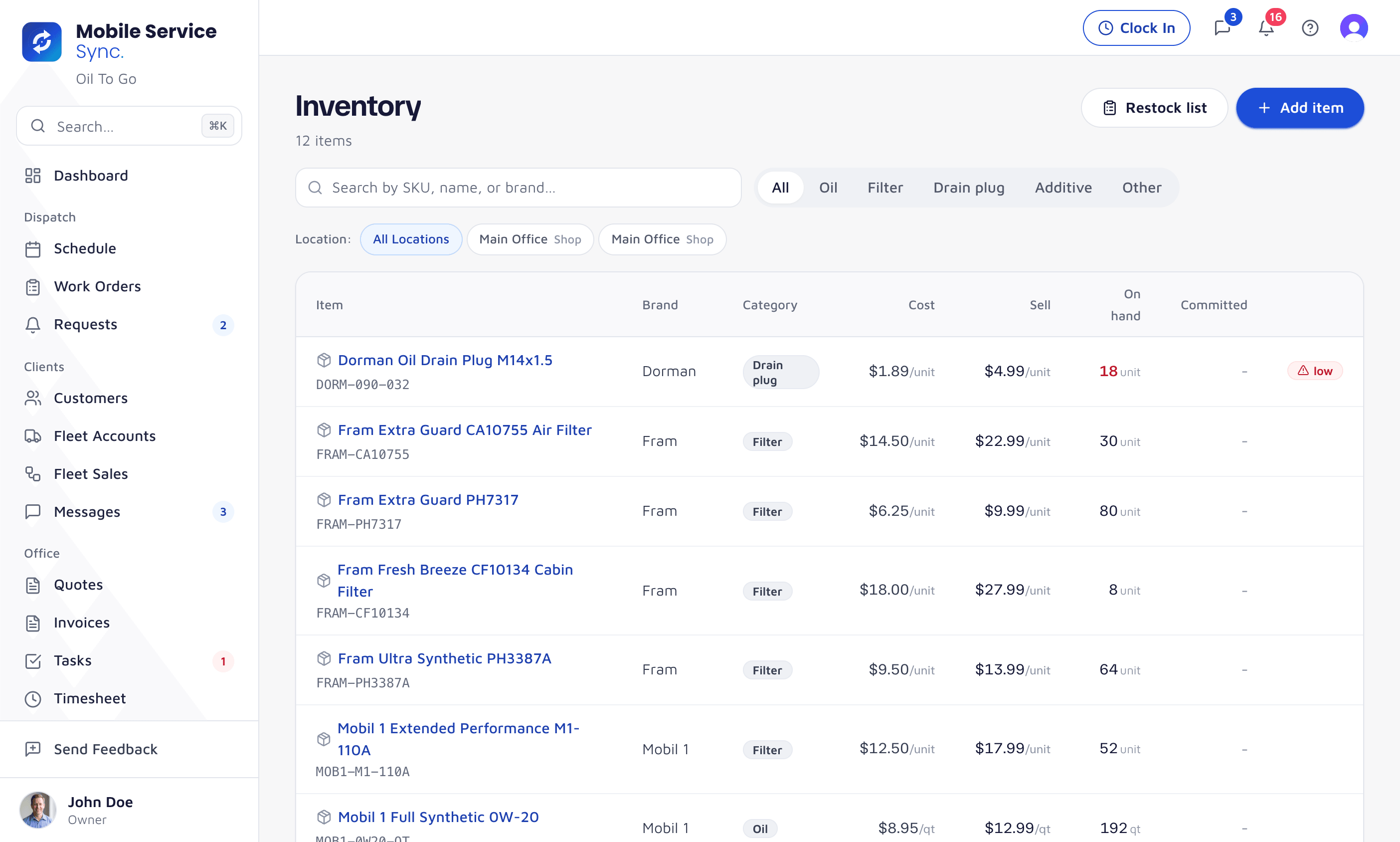Go to Invoices in the sidebar
1400x842 pixels.
pos(129,623)
